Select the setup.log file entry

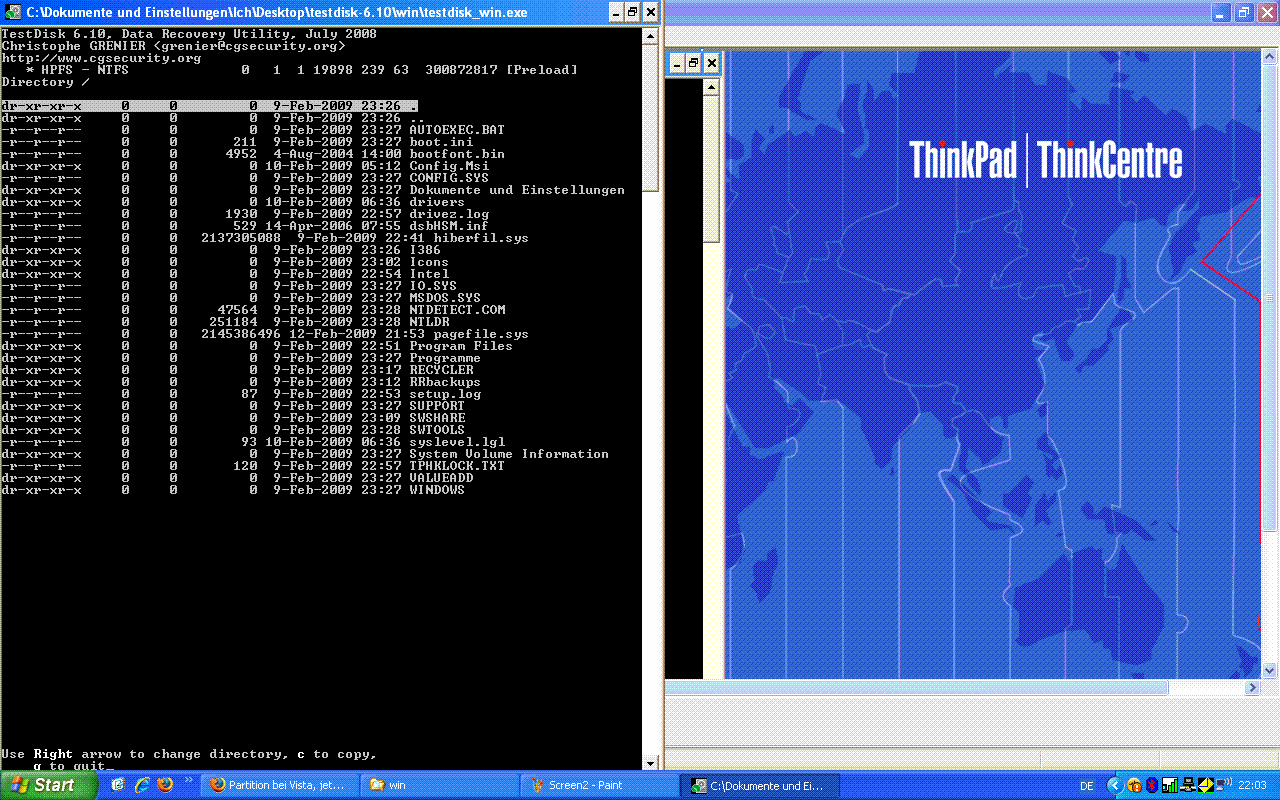[241, 394]
